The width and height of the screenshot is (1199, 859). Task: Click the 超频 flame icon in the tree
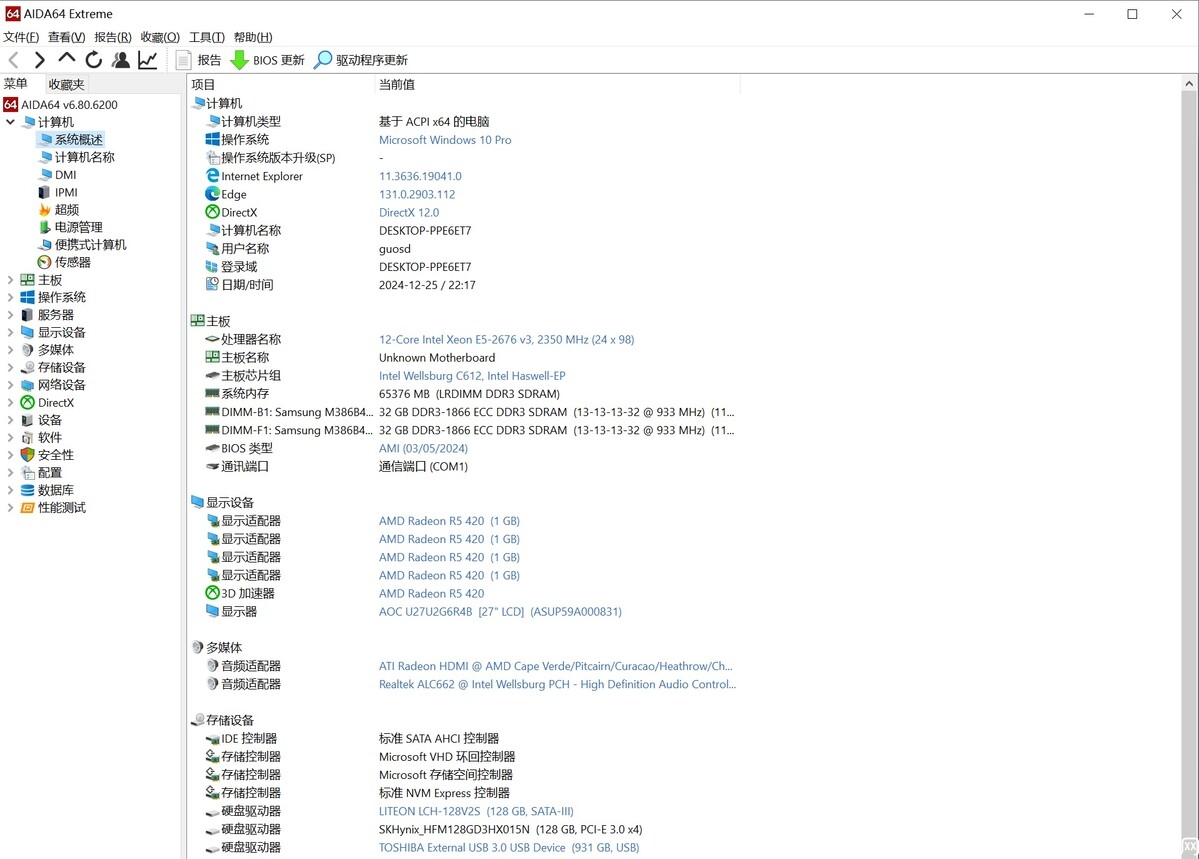click(44, 210)
